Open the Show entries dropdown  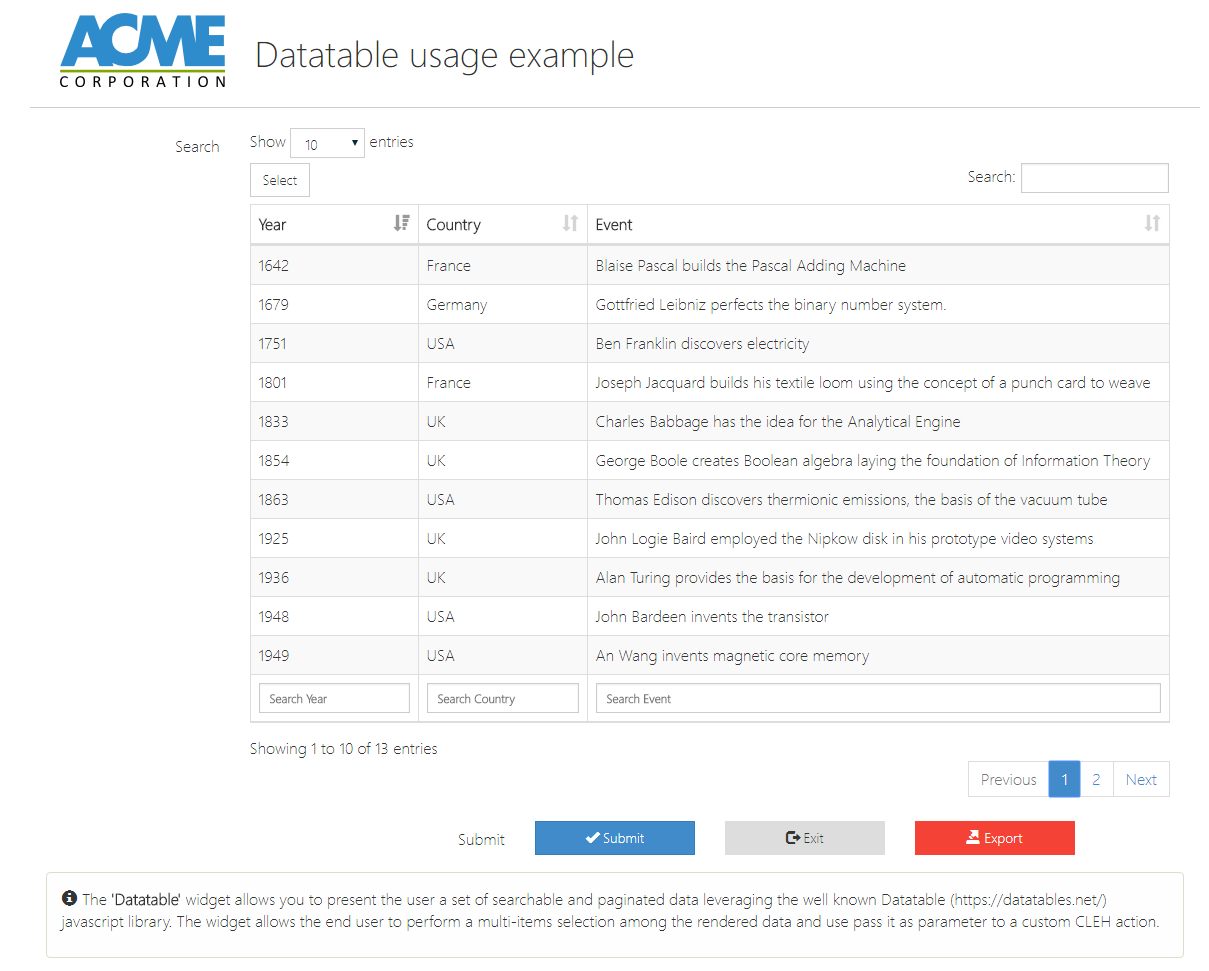coord(328,144)
